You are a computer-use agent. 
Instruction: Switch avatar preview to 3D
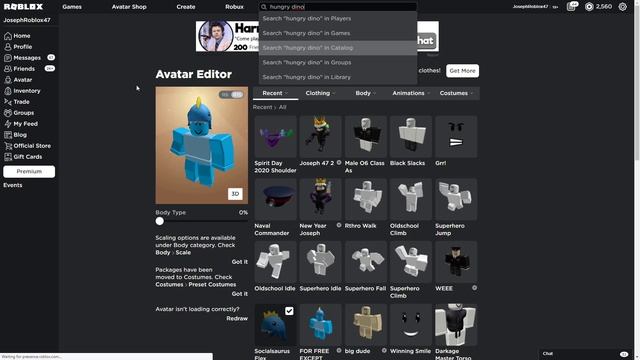click(x=235, y=194)
